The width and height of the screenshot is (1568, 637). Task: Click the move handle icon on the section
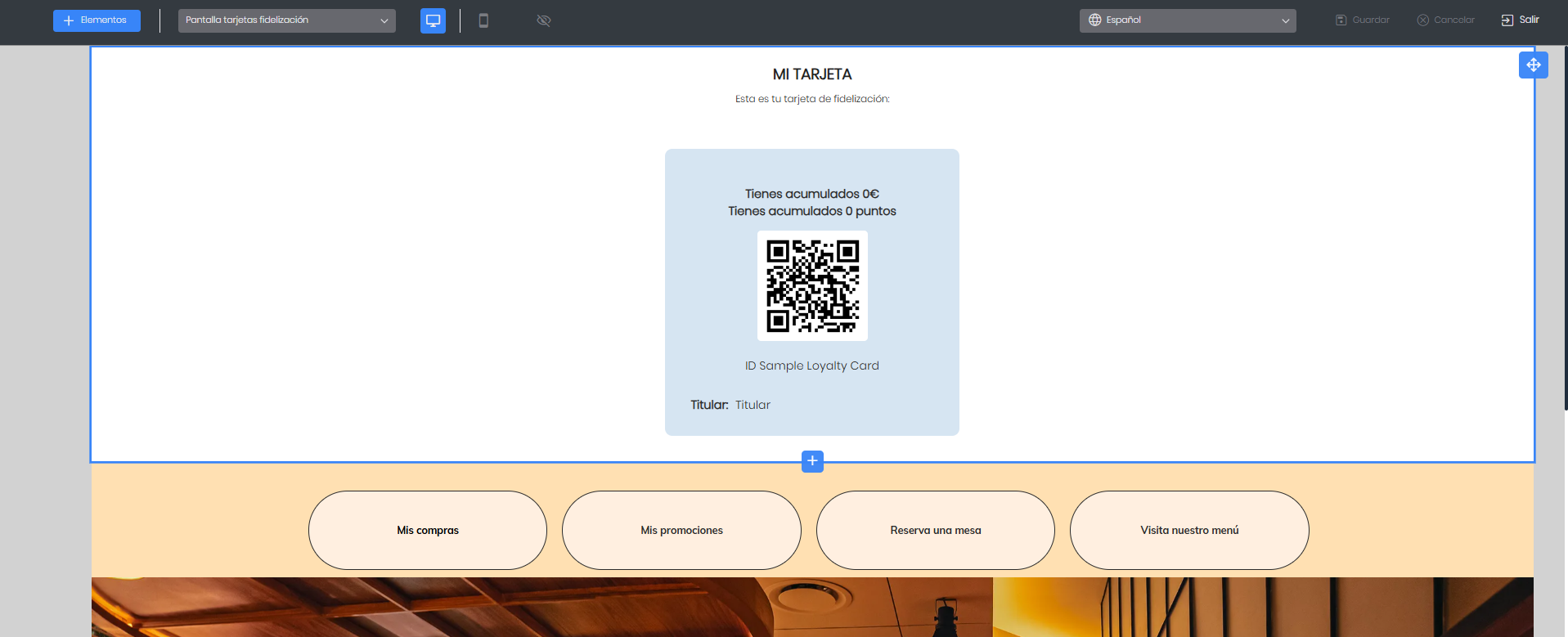click(1534, 65)
